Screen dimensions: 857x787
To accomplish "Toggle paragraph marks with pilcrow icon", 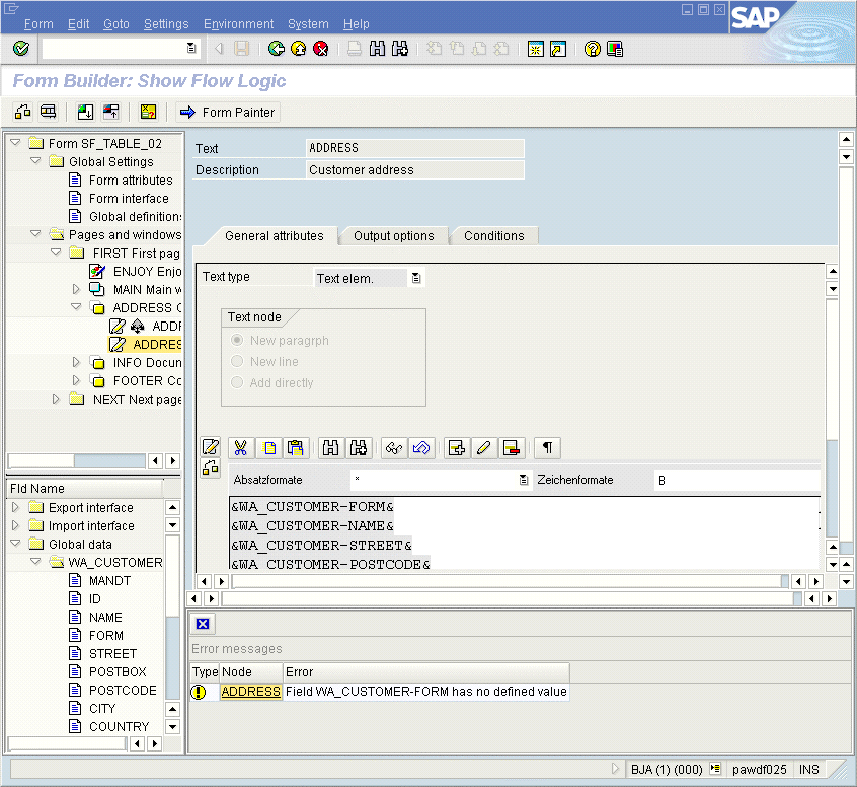I will click(547, 448).
